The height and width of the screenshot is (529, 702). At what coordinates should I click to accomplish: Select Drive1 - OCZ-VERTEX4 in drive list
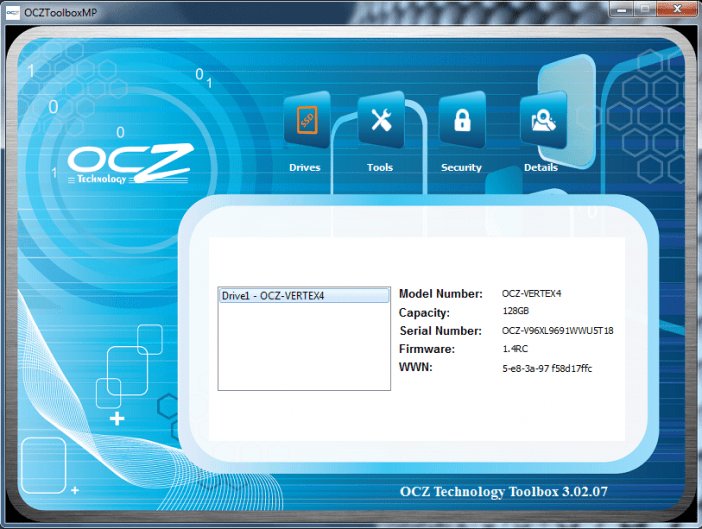304,296
